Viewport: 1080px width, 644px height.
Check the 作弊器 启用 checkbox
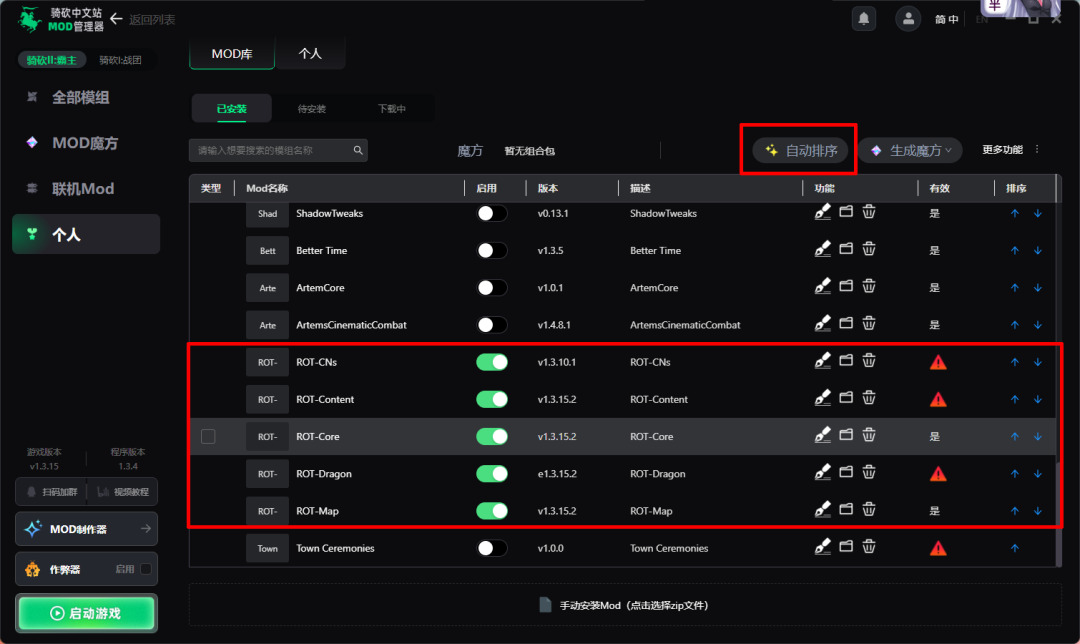point(146,569)
